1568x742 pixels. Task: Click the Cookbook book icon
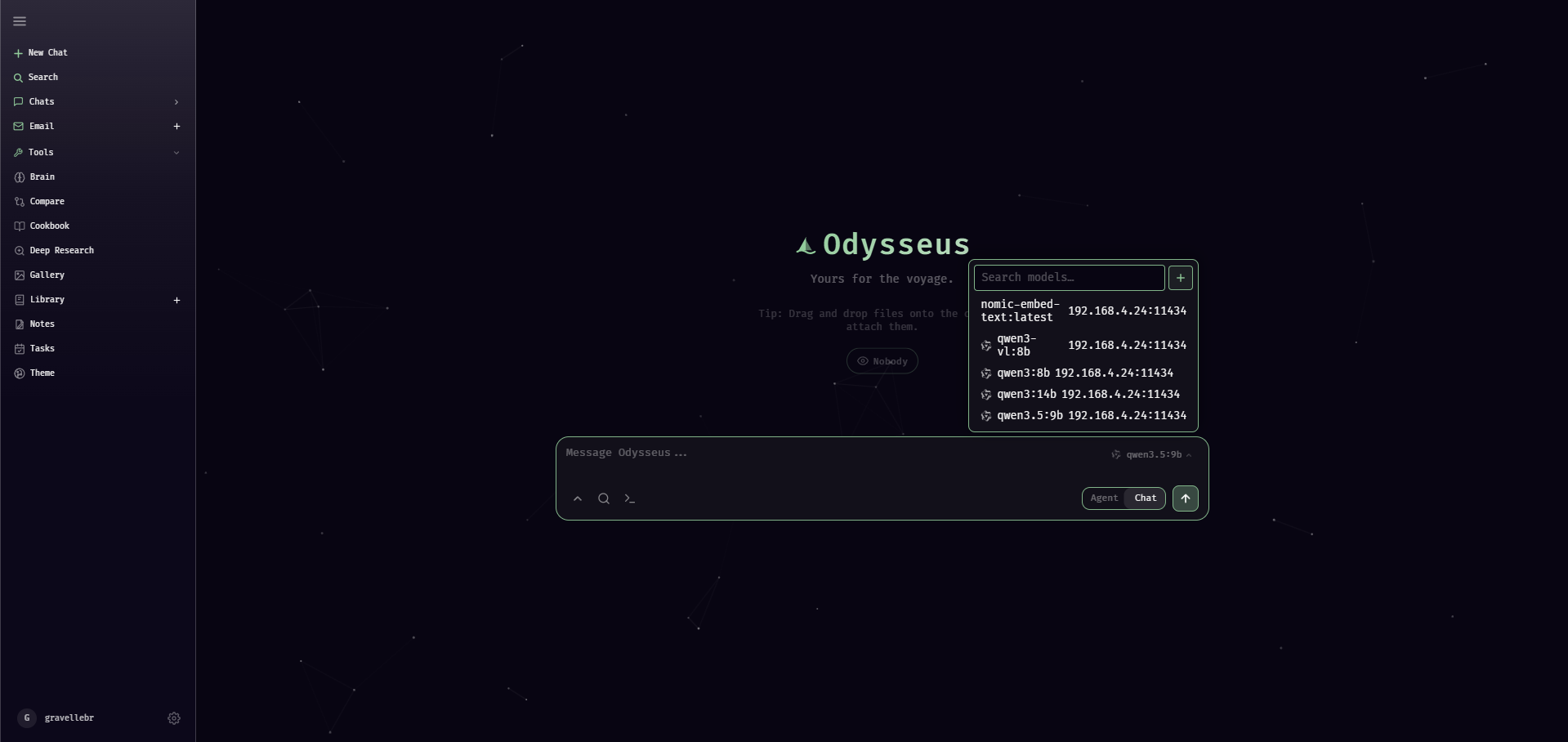pos(20,226)
